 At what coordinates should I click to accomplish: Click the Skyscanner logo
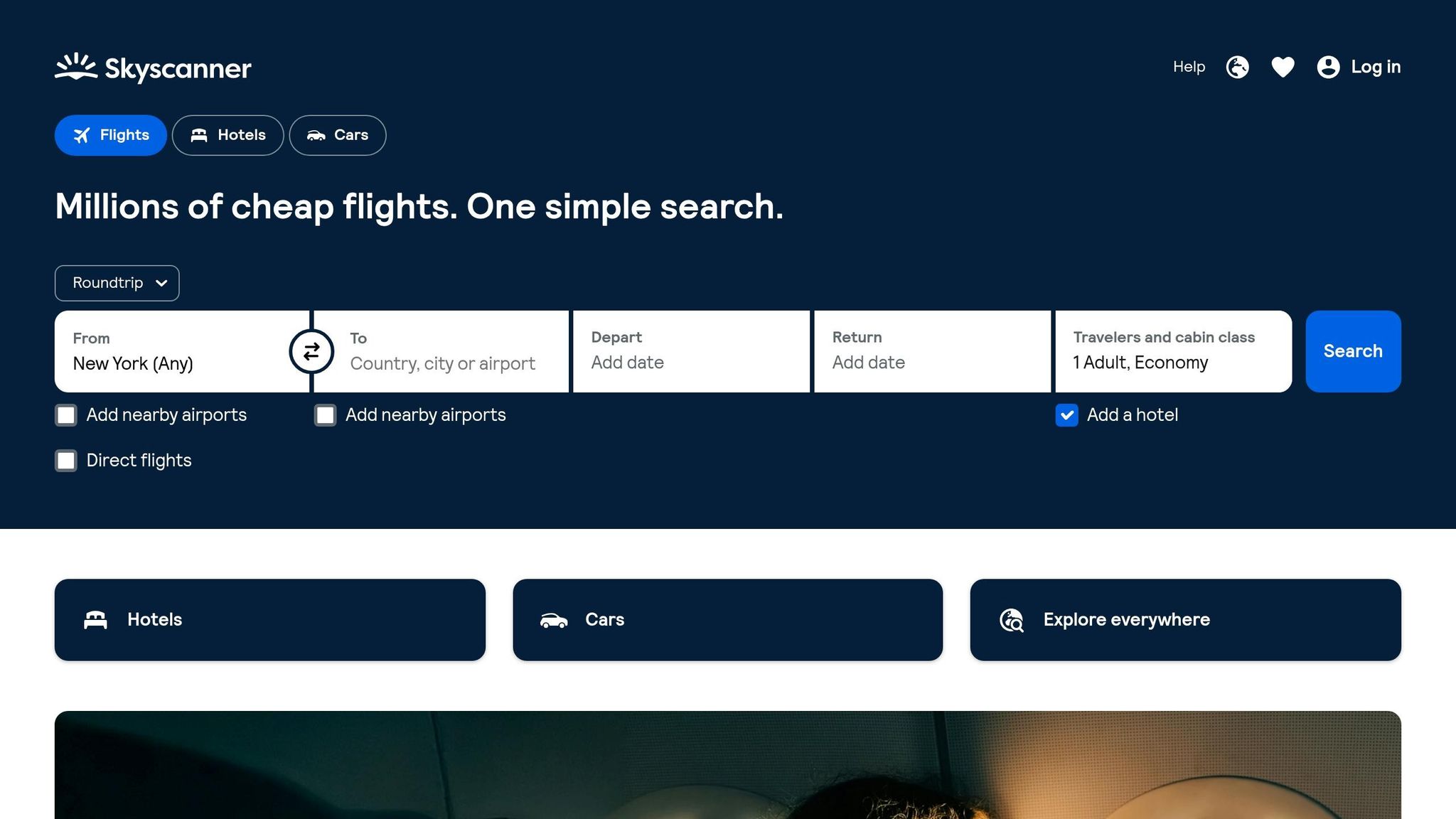[152, 68]
